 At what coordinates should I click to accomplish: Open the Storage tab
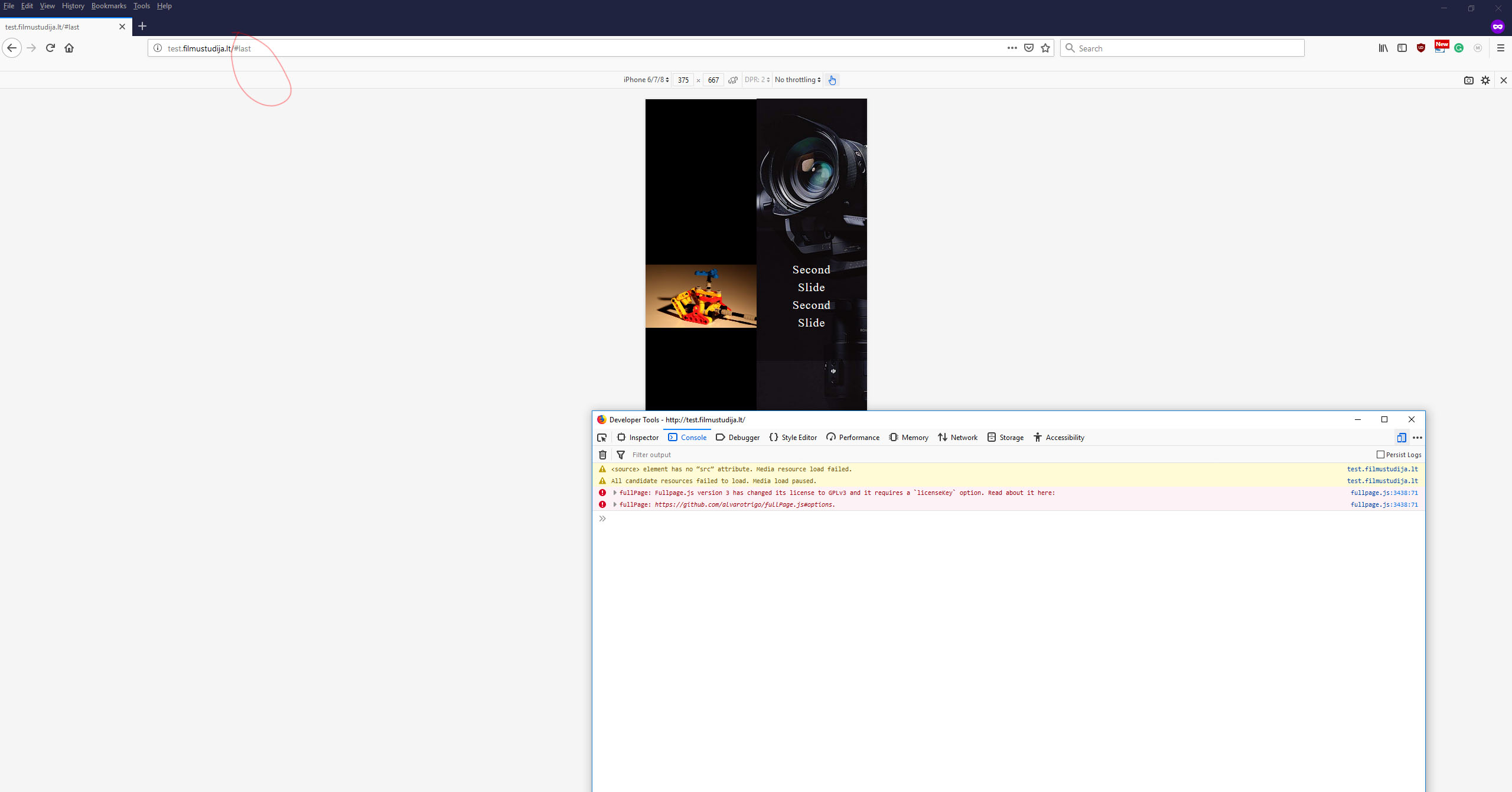coord(1006,438)
